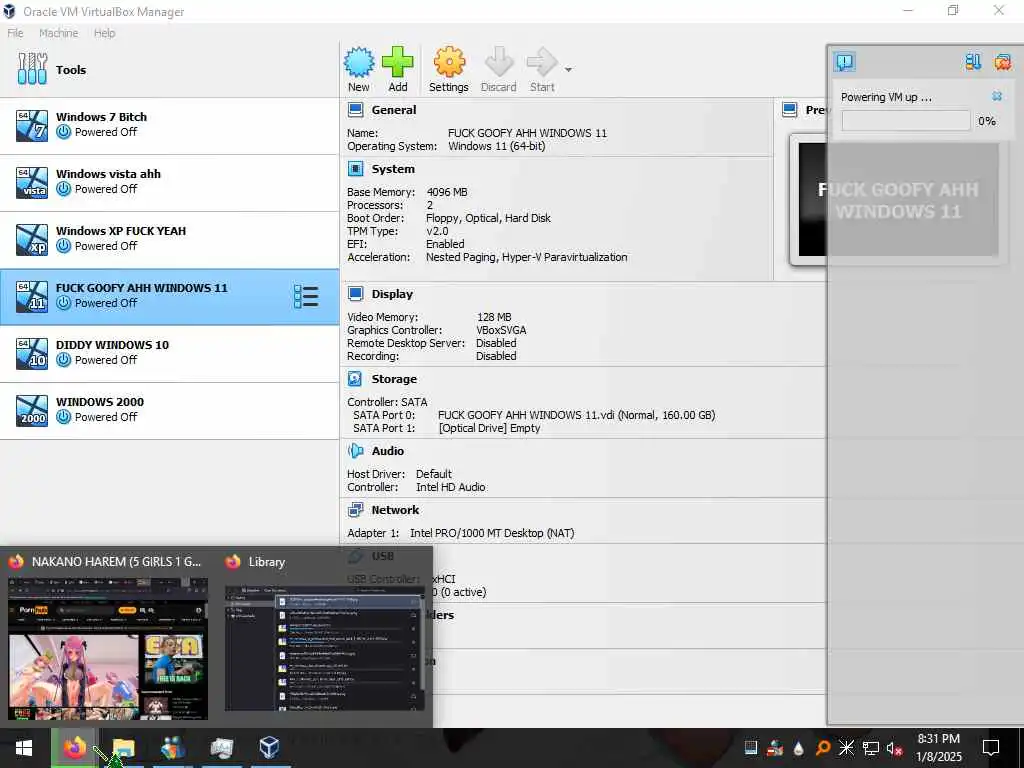Click the System section chip icon
The image size is (1024, 768).
click(355, 169)
